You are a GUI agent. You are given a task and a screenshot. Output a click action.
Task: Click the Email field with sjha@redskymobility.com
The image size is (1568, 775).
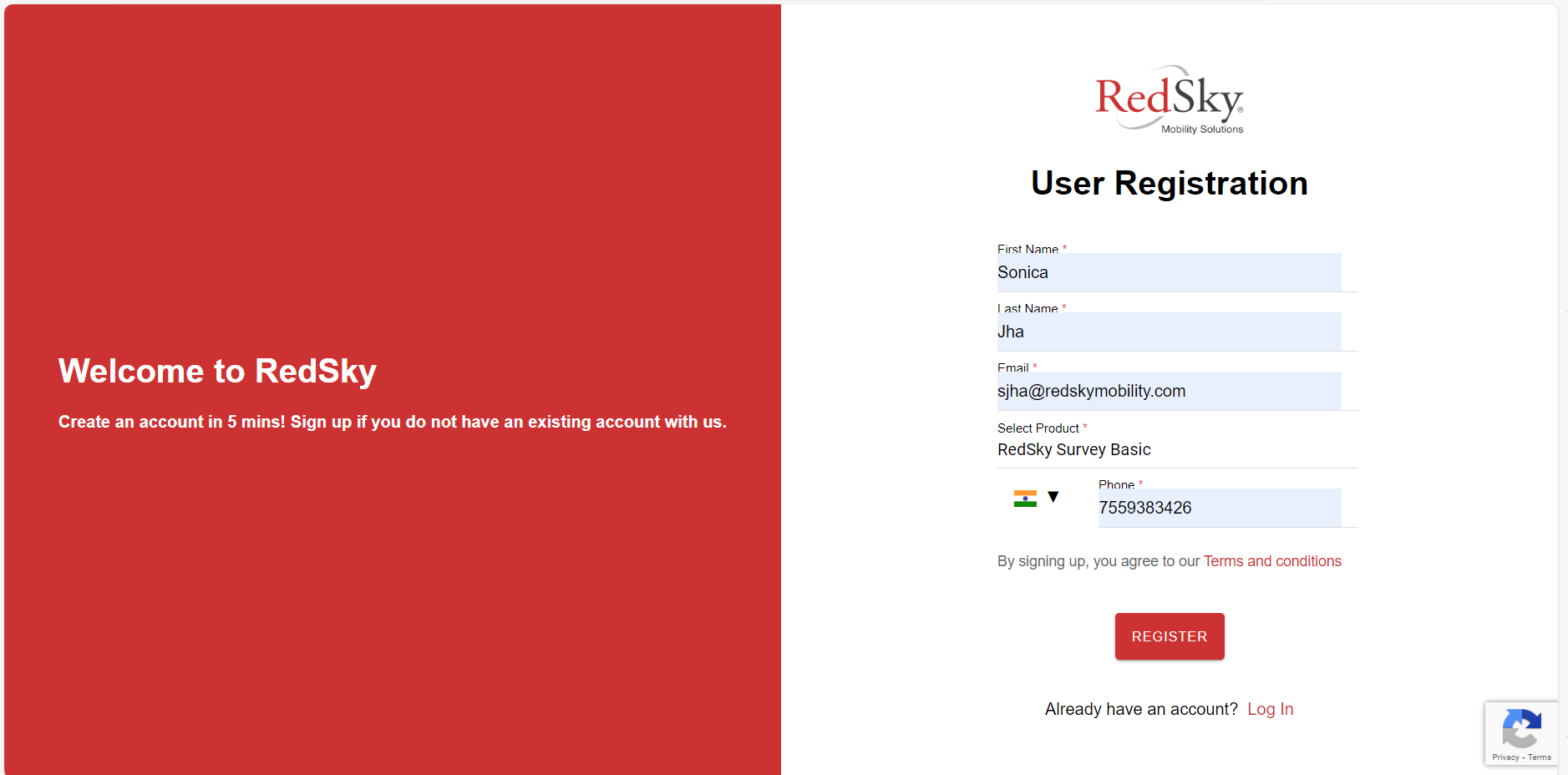point(1169,391)
